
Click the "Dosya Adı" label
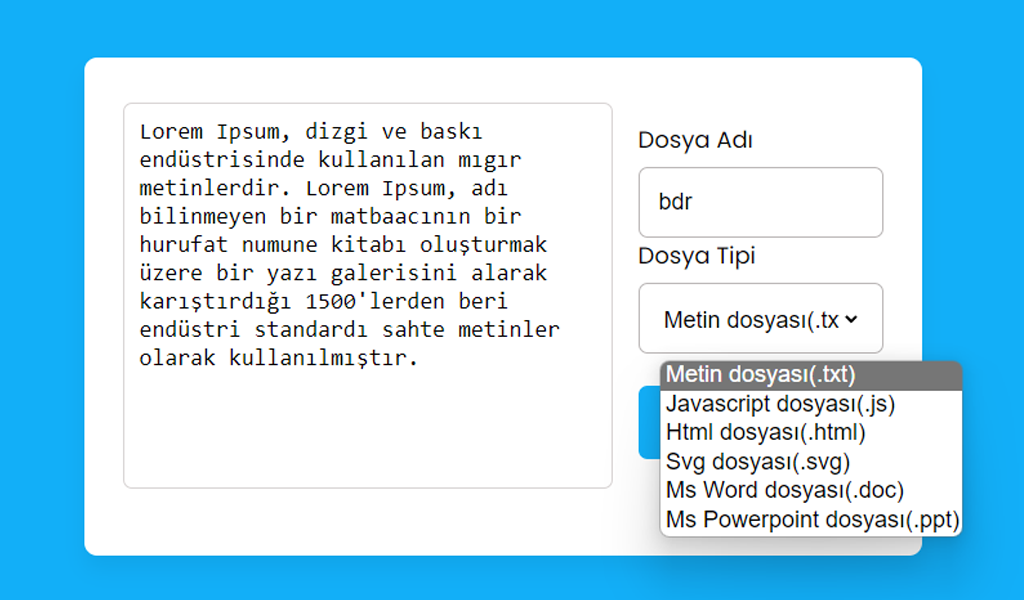pos(695,140)
